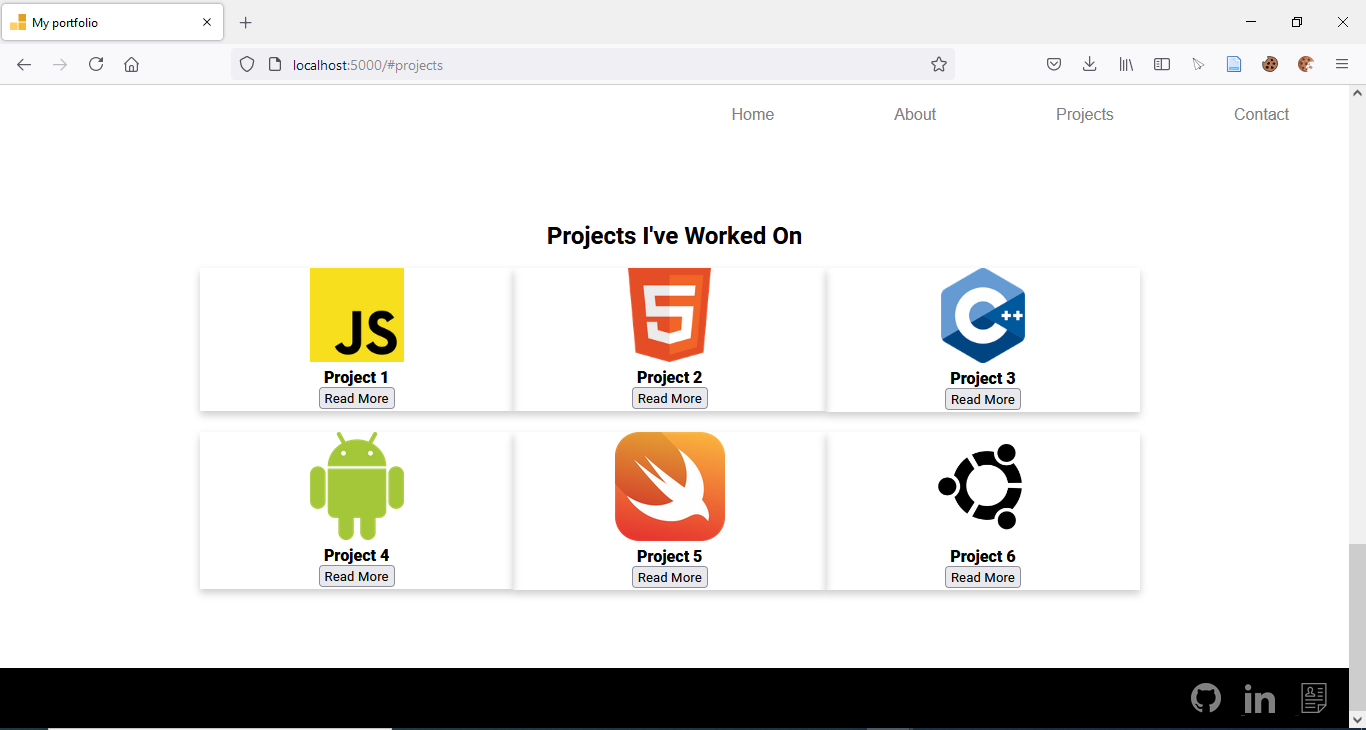This screenshot has width=1366, height=730.
Task: Click the blue document extension icon
Action: [1234, 65]
